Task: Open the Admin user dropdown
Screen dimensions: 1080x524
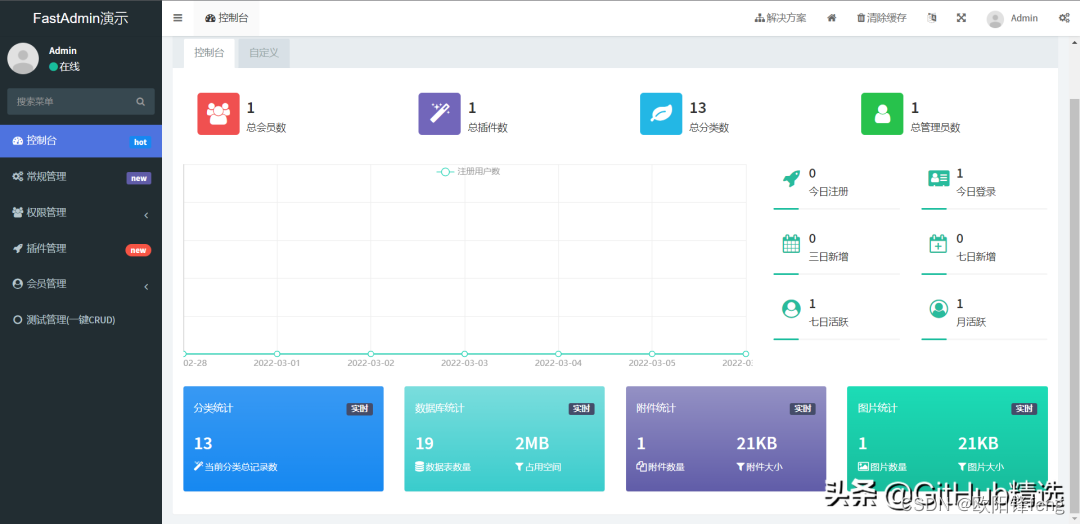Action: 1012,19
